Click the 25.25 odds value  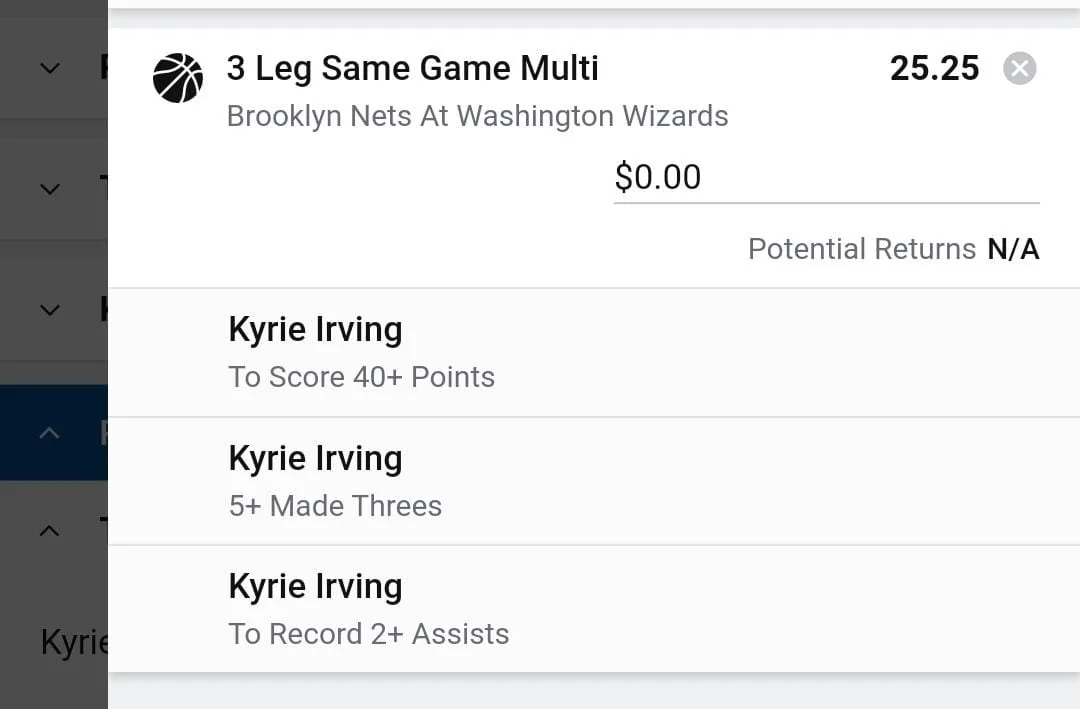tap(934, 68)
